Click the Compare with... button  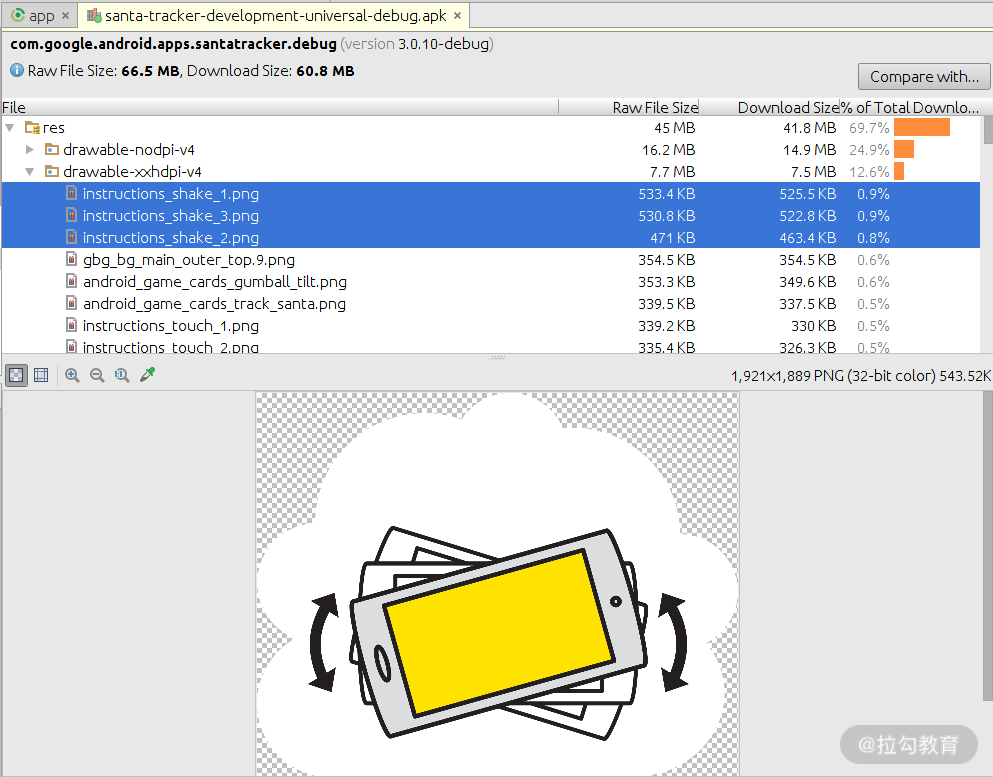point(924,77)
